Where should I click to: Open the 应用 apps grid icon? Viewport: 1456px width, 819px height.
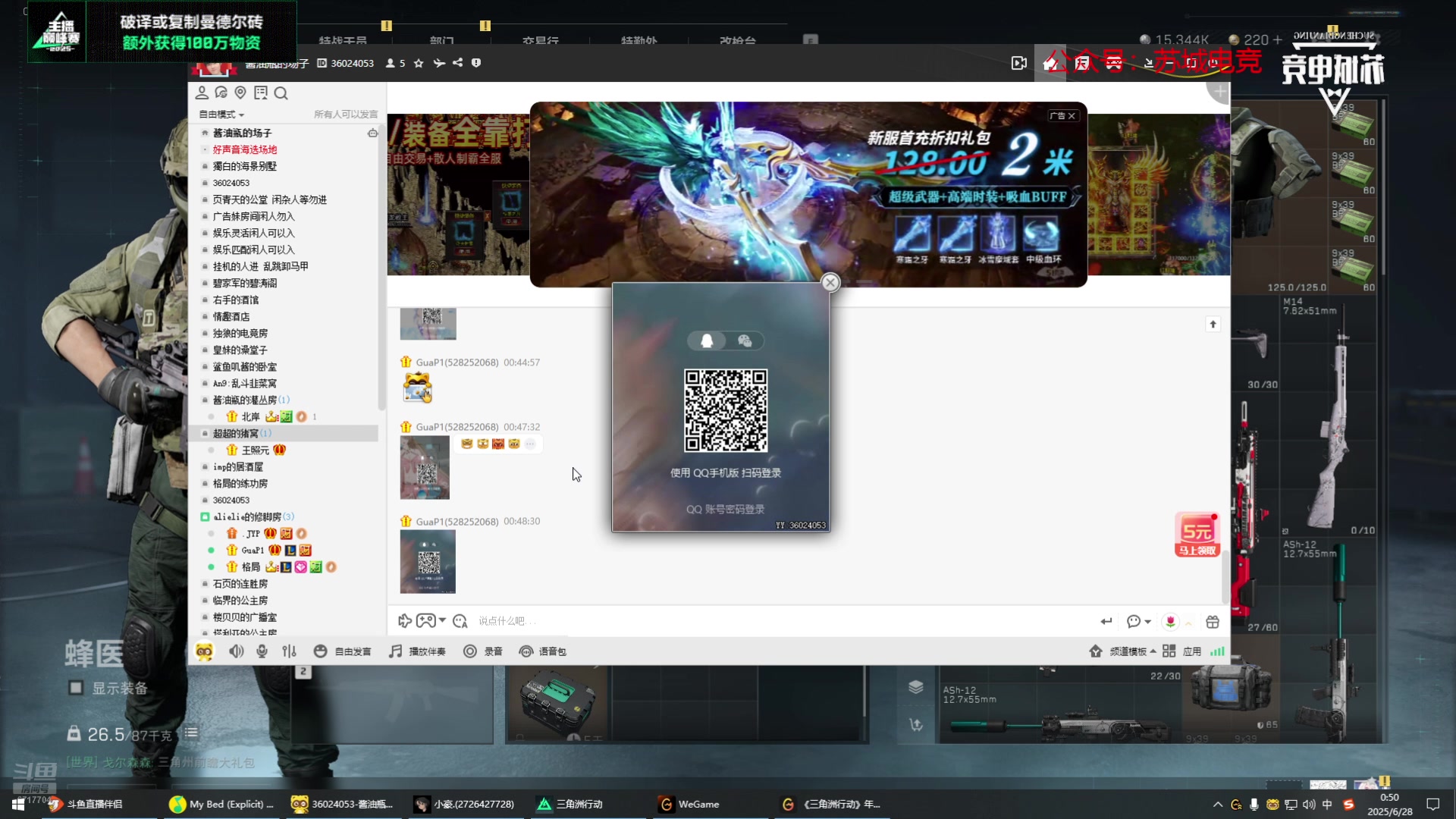point(1169,651)
